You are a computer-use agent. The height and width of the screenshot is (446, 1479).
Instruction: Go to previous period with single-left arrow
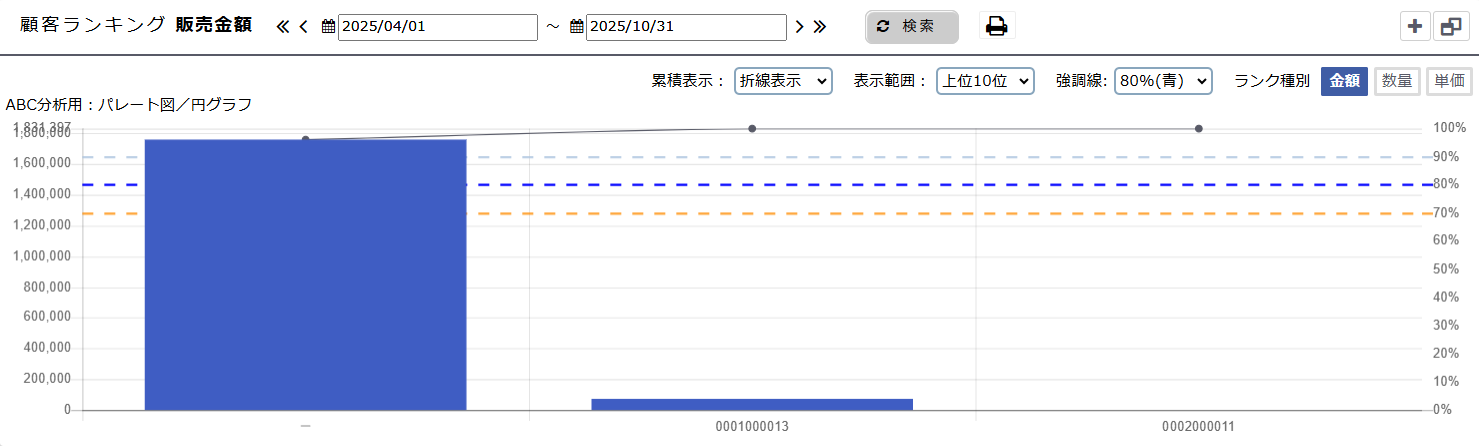[x=303, y=27]
